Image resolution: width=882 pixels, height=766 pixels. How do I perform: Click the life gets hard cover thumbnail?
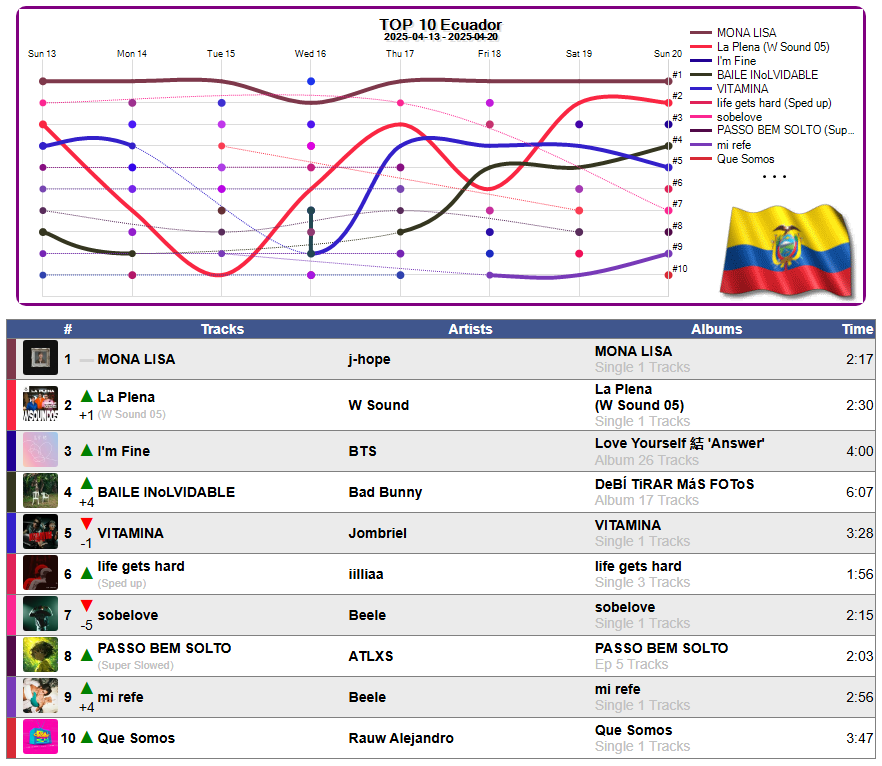(40, 573)
